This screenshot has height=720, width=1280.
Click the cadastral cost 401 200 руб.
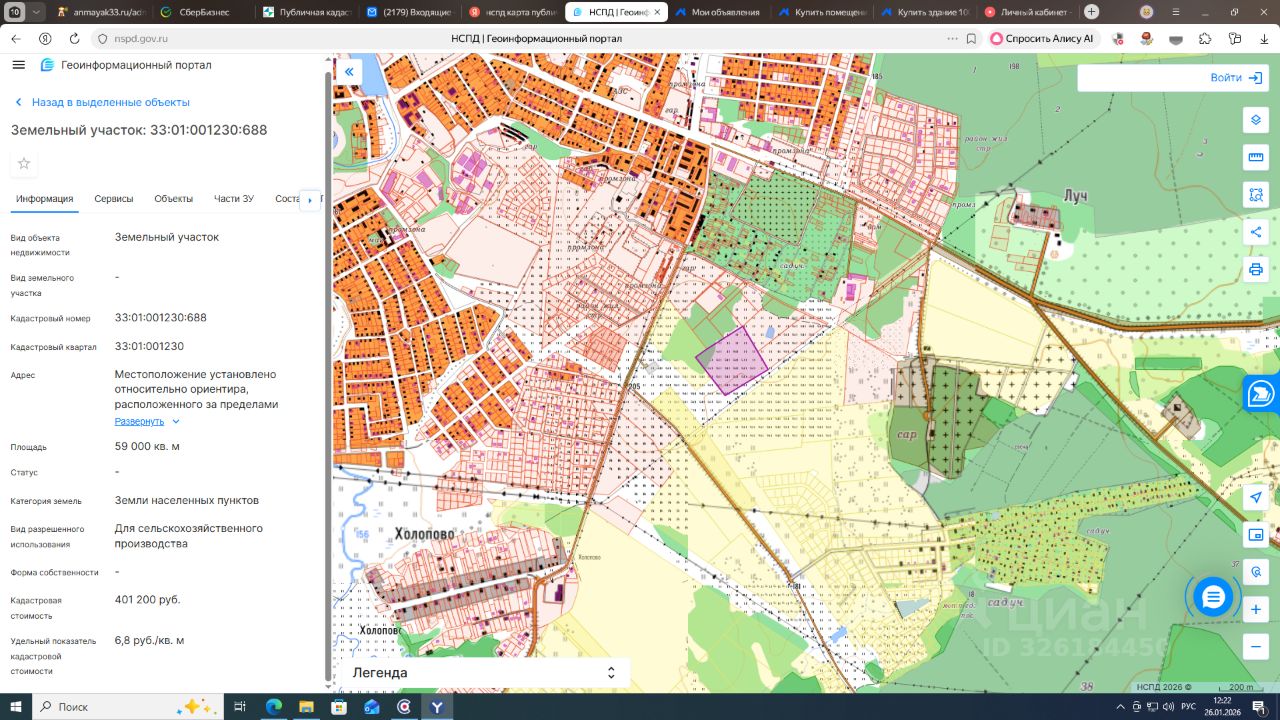(148, 600)
